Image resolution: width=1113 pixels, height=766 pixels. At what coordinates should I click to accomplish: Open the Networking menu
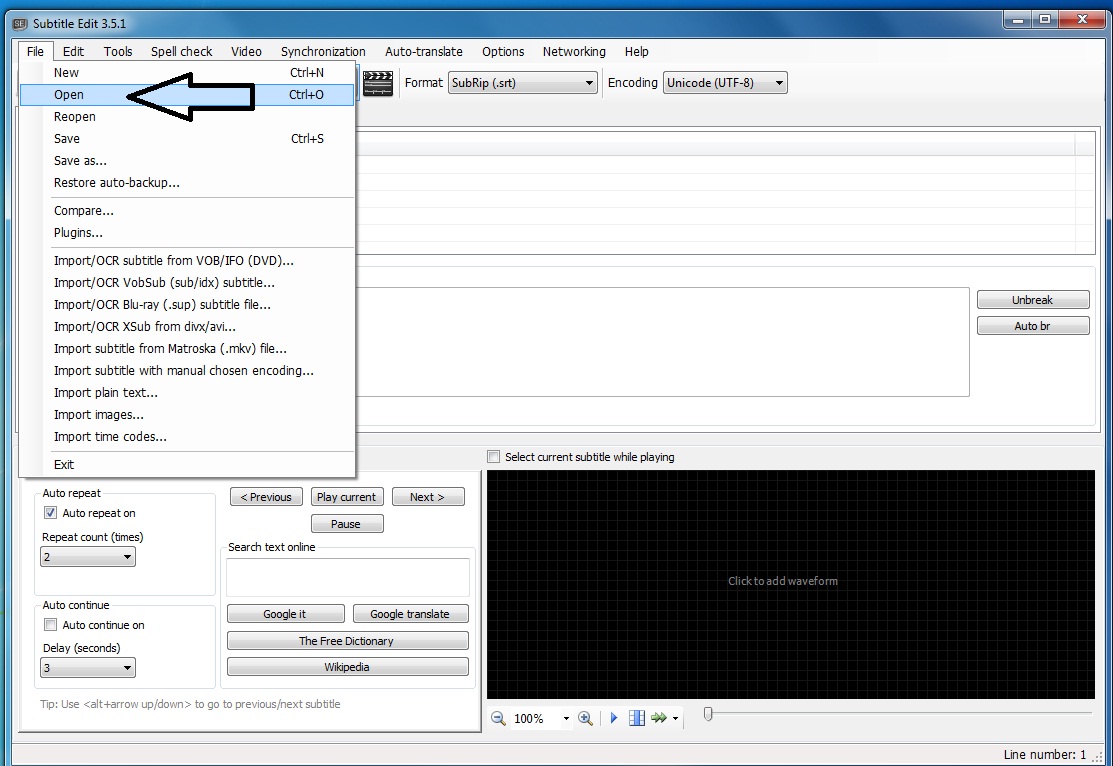pyautogui.click(x=574, y=51)
